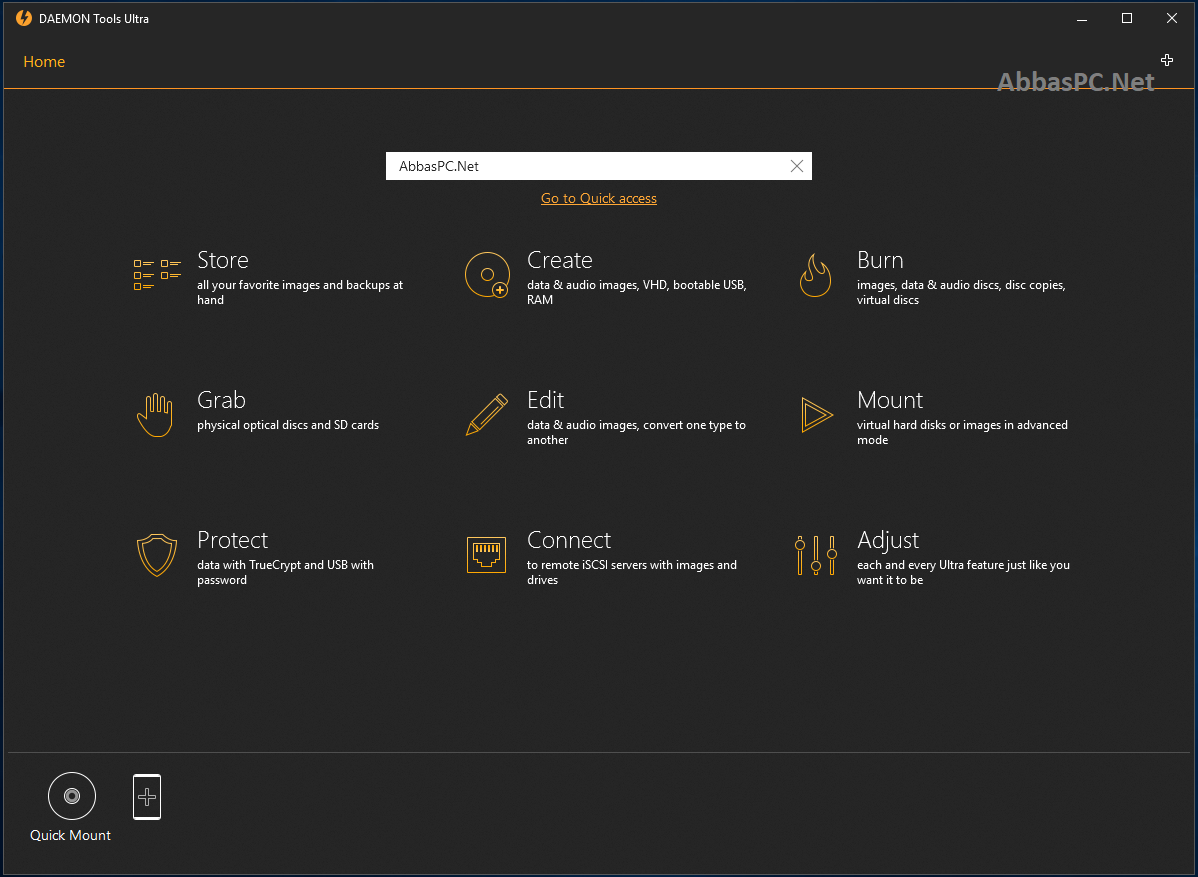Click the Grab hand icon

[155, 415]
